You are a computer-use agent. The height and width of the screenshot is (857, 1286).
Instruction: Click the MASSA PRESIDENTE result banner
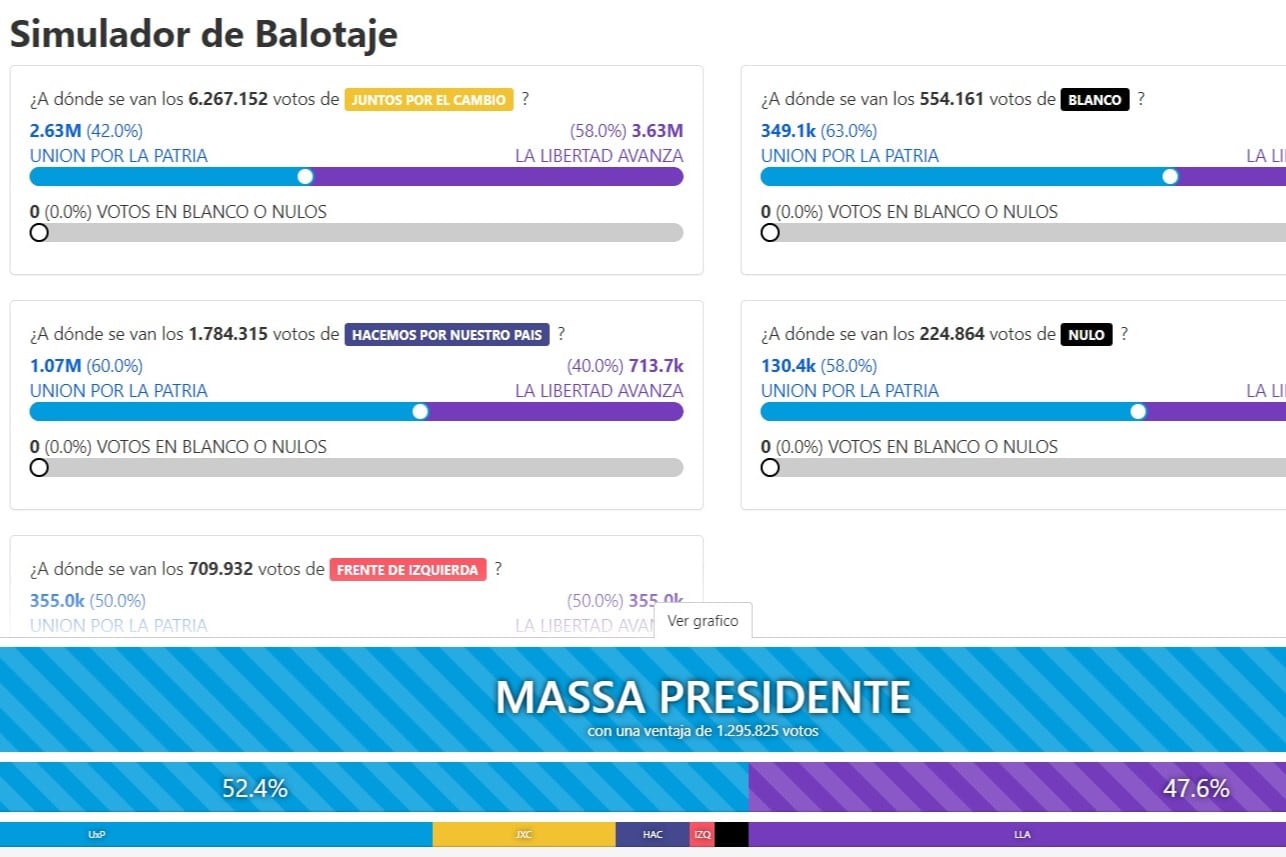[643, 696]
